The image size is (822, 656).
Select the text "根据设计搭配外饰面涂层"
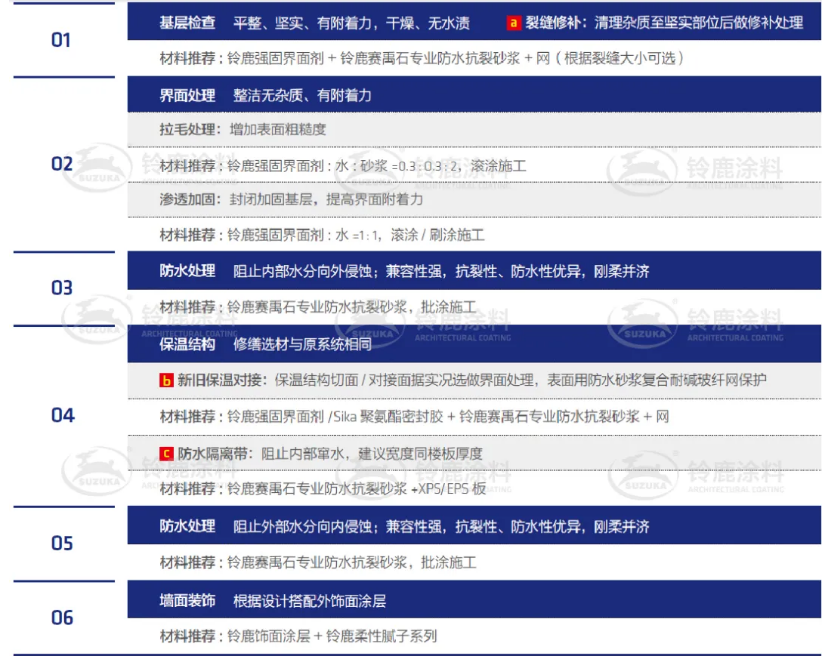click(309, 600)
